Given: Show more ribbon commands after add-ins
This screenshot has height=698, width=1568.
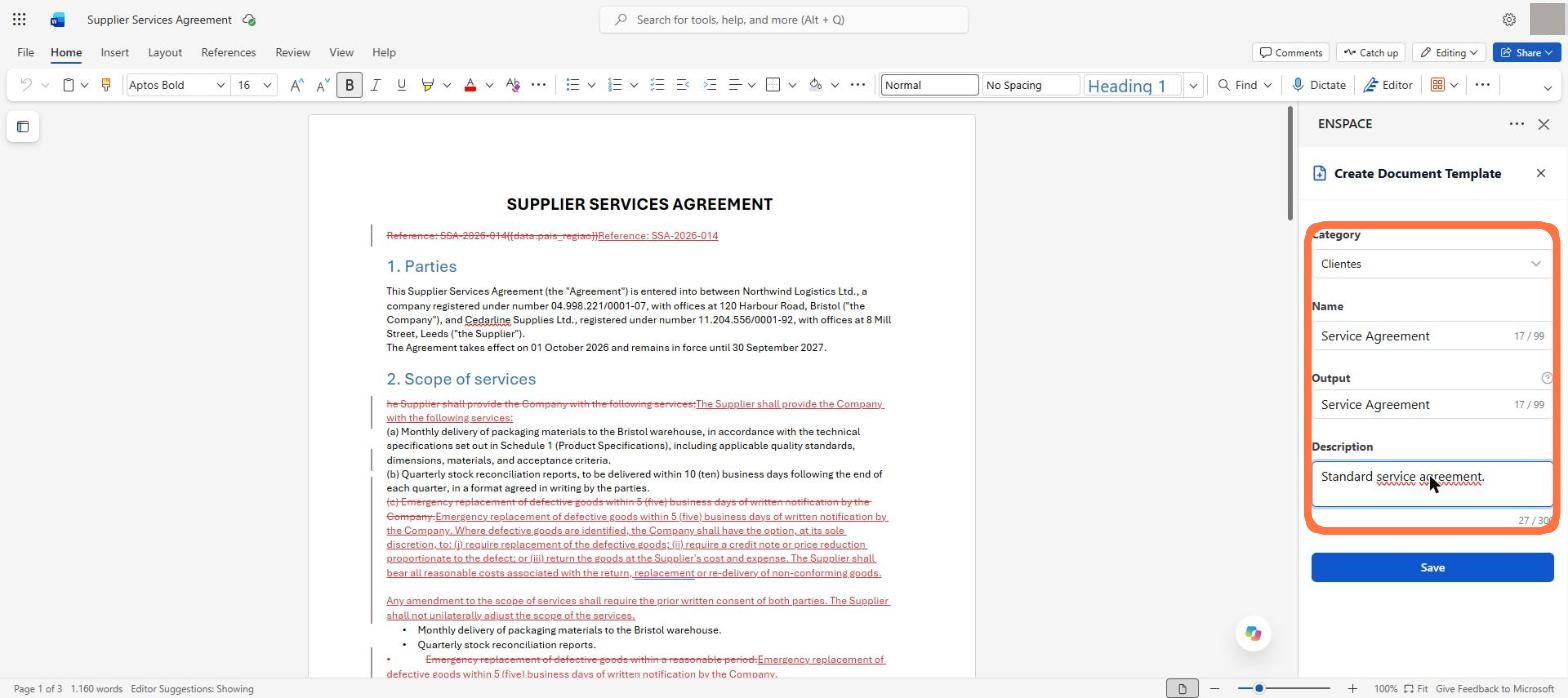Looking at the screenshot, I should [1483, 85].
